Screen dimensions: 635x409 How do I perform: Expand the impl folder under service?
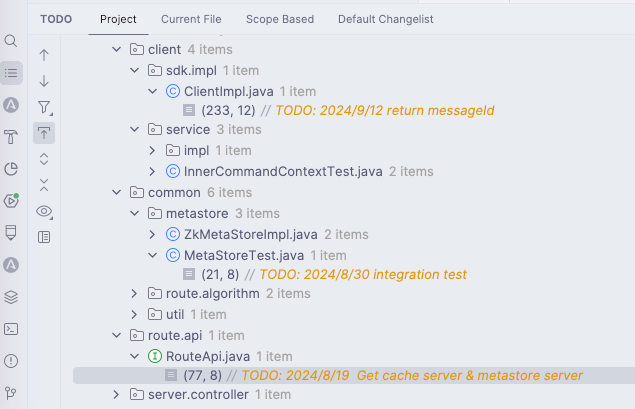(152, 150)
